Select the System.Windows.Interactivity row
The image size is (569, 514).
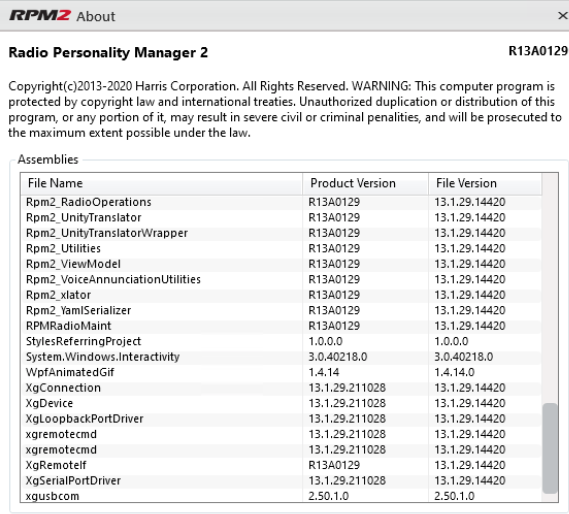pyautogui.click(x=281, y=357)
